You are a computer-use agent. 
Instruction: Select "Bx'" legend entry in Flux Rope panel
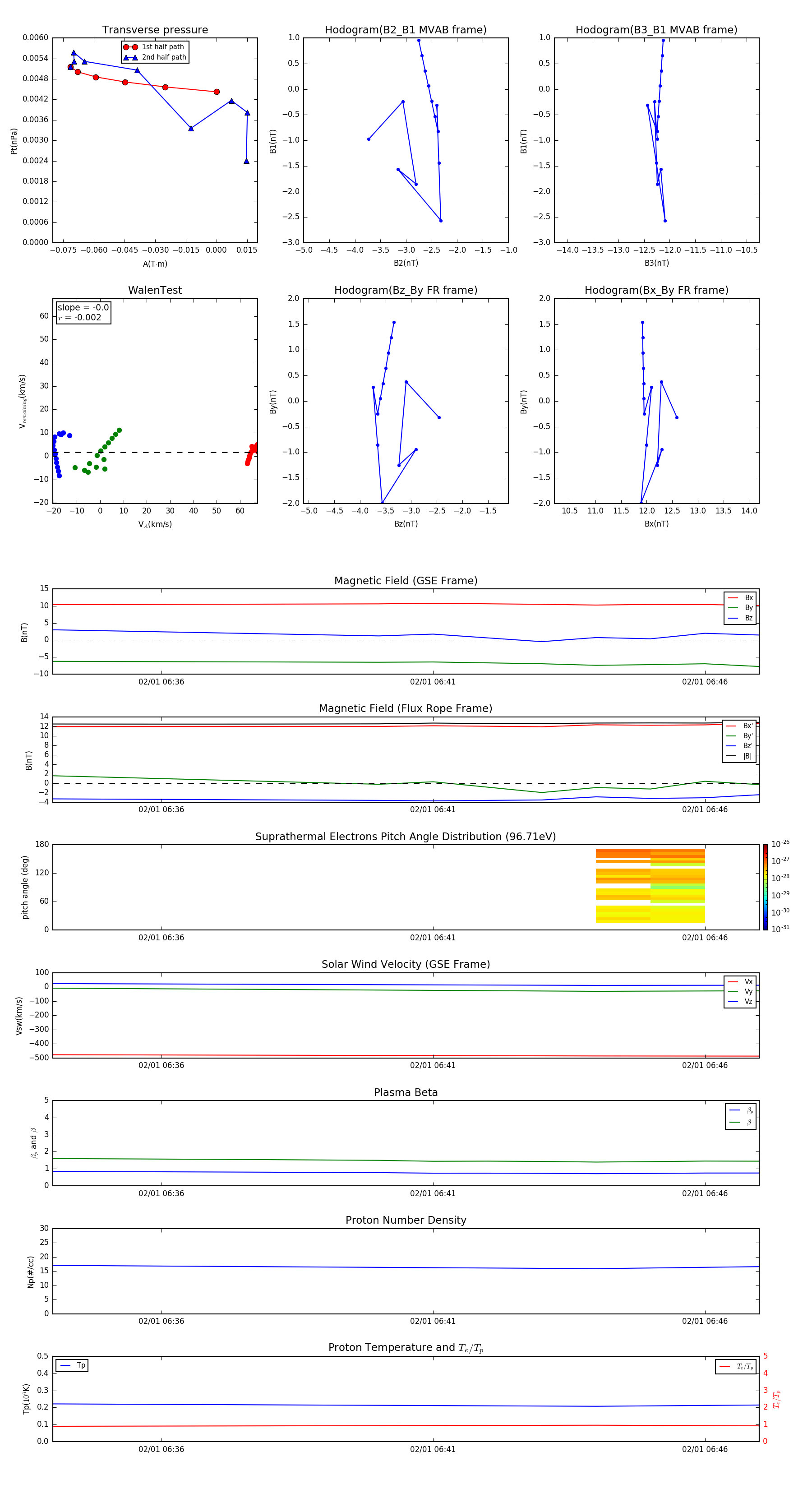pyautogui.click(x=740, y=726)
